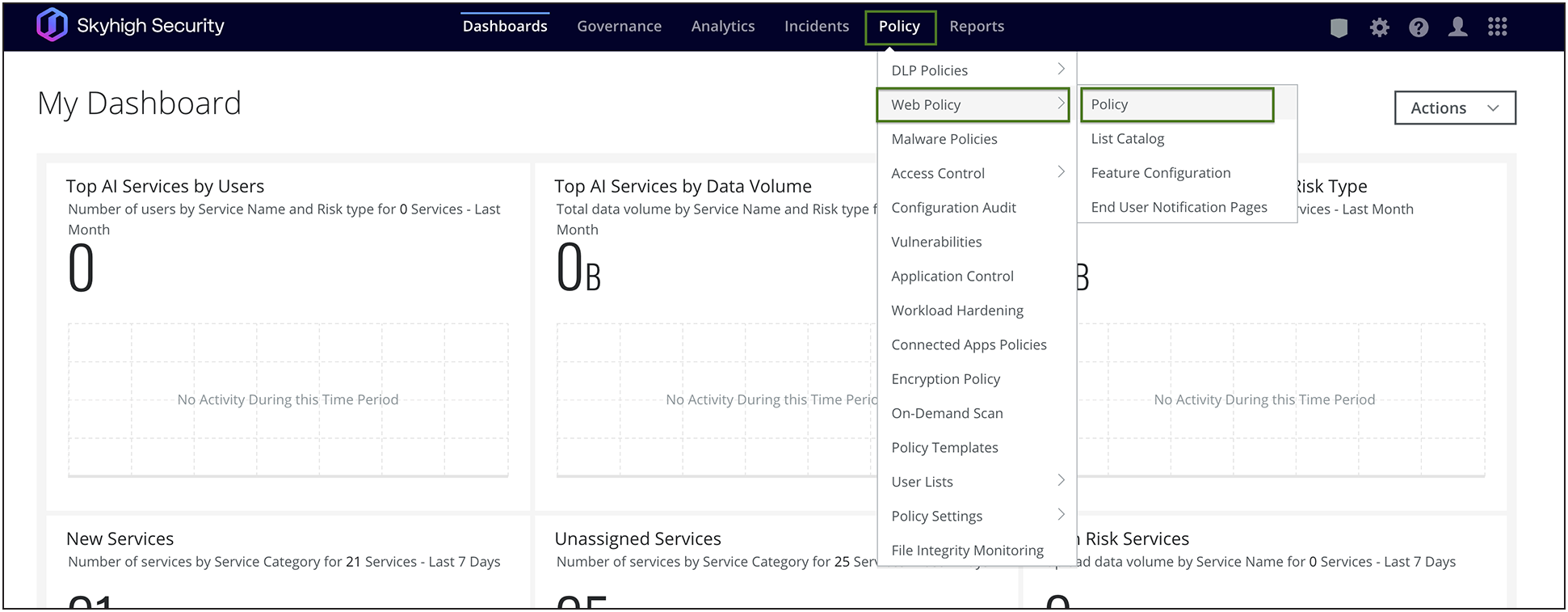Viewport: 1568px width, 612px height.
Task: Click Top AI Services by Data Volume title
Action: (x=683, y=187)
